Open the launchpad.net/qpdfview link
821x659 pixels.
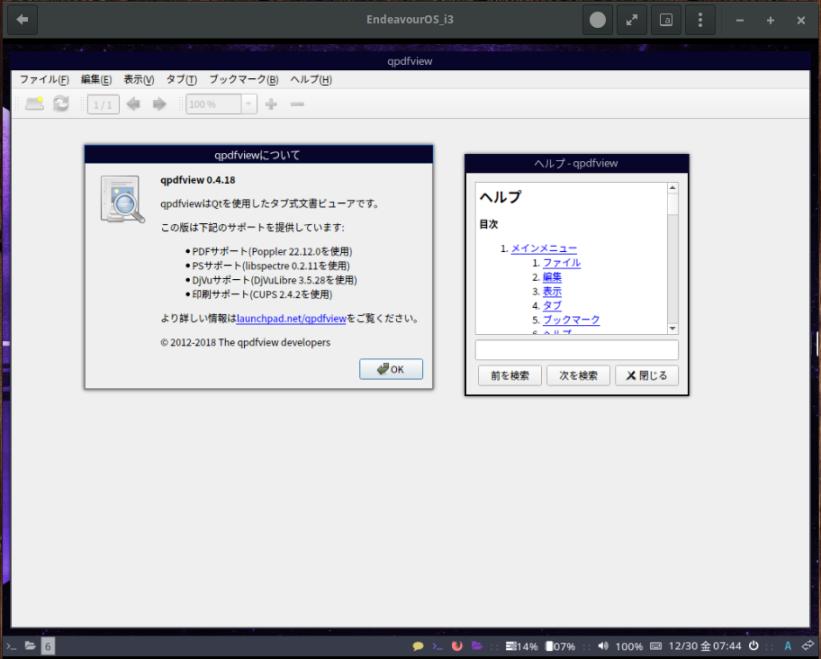pyautogui.click(x=291, y=318)
